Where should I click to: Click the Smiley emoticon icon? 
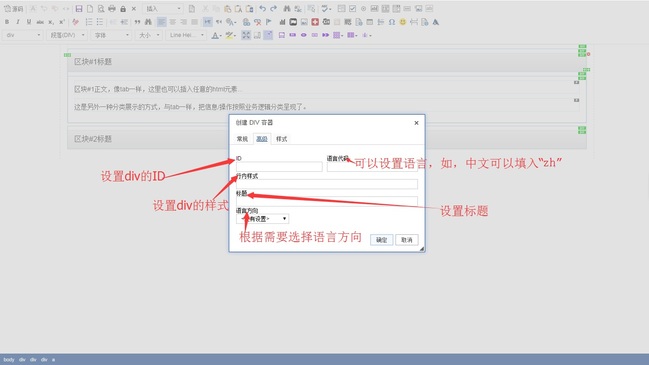[x=403, y=22]
